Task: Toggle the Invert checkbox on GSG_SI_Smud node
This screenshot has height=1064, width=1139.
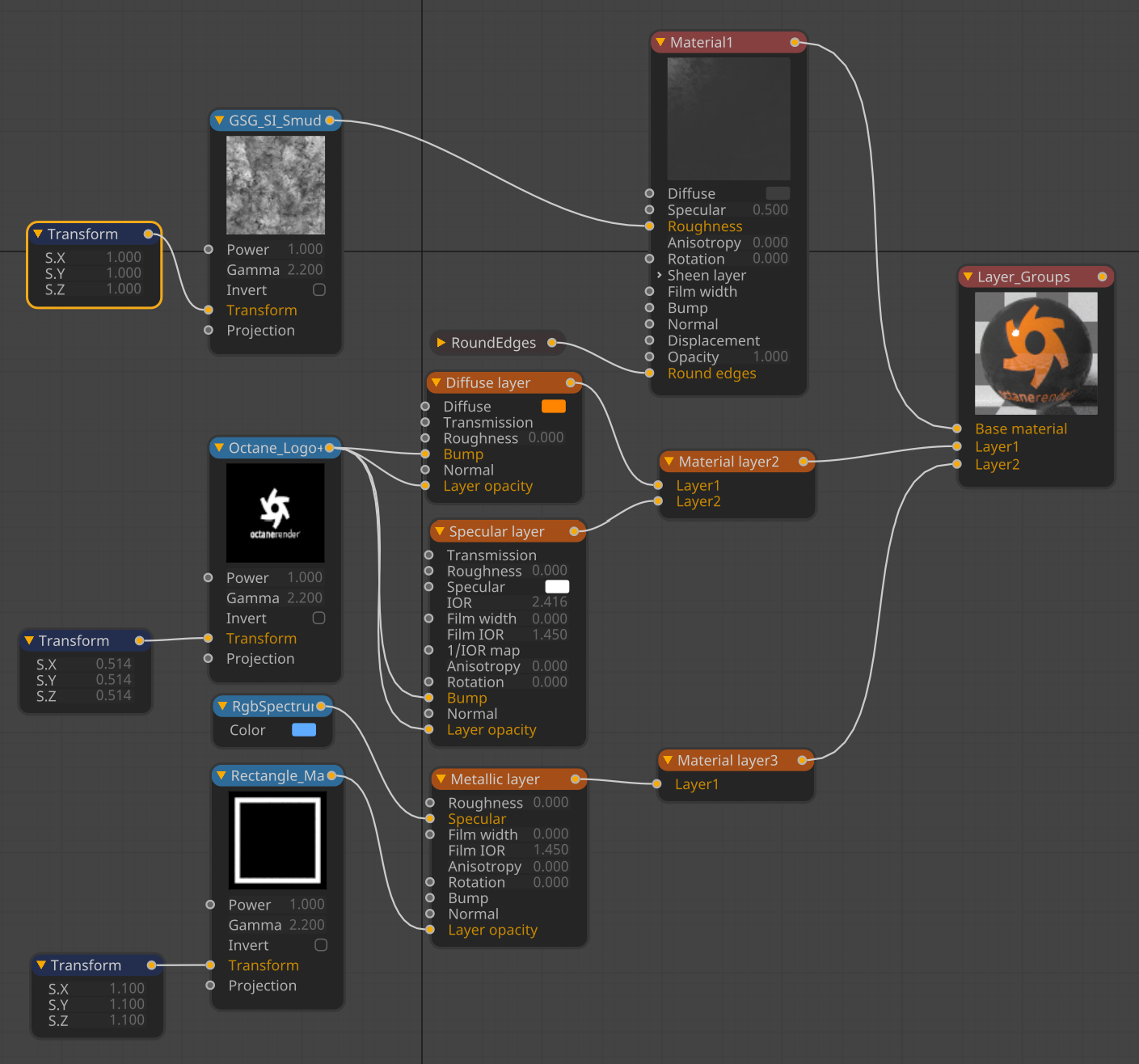Action: tap(319, 289)
